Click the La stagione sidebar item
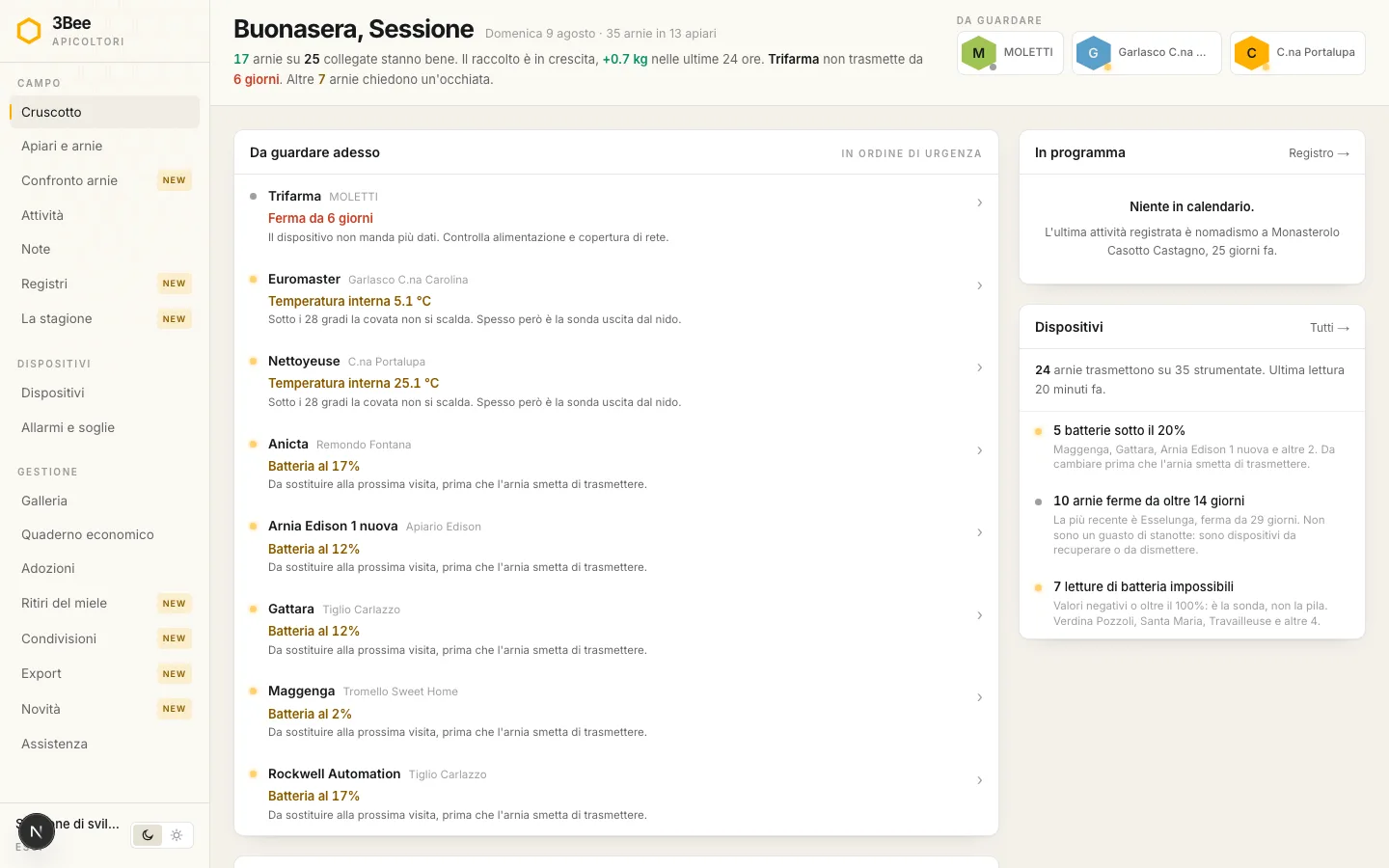Screen dimensions: 1389x868 click(x=104, y=318)
